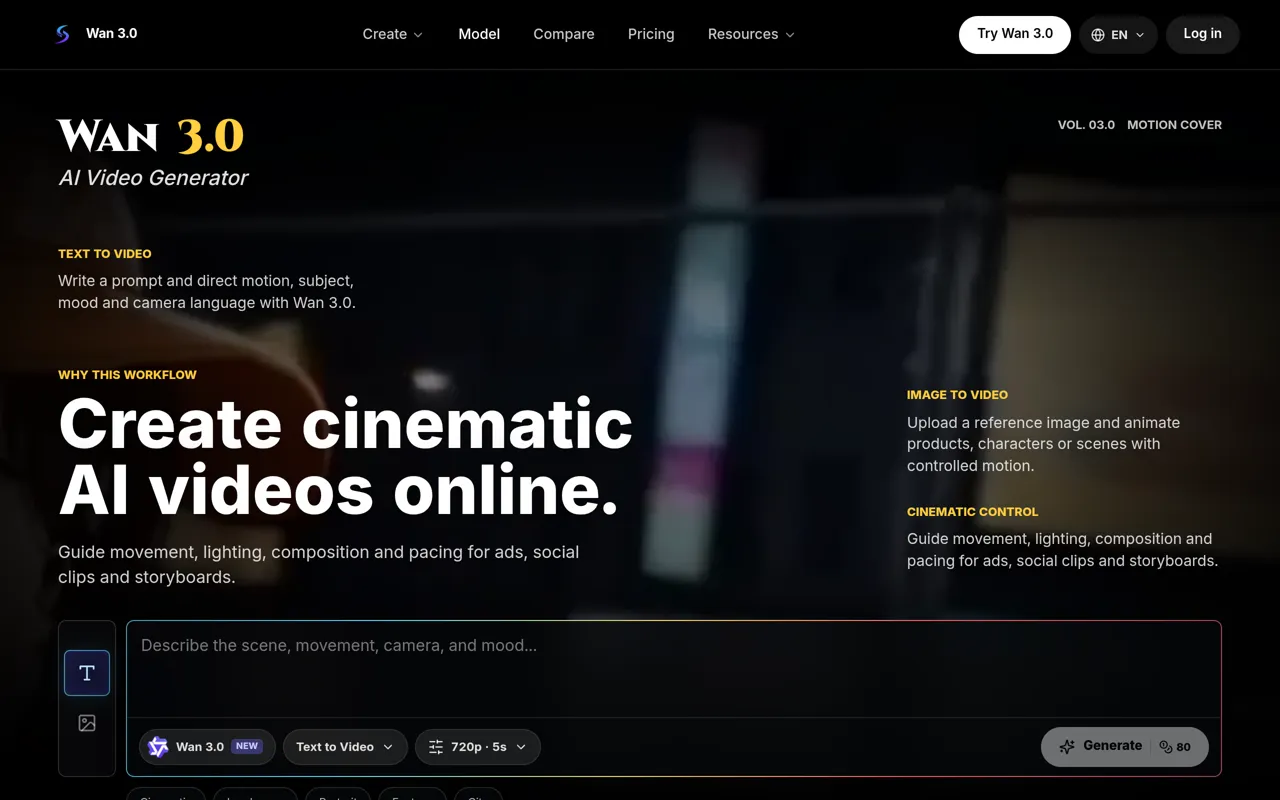Viewport: 1280px width, 800px height.
Task: Click the Wan 3.0 model selector chip
Action: pos(207,747)
